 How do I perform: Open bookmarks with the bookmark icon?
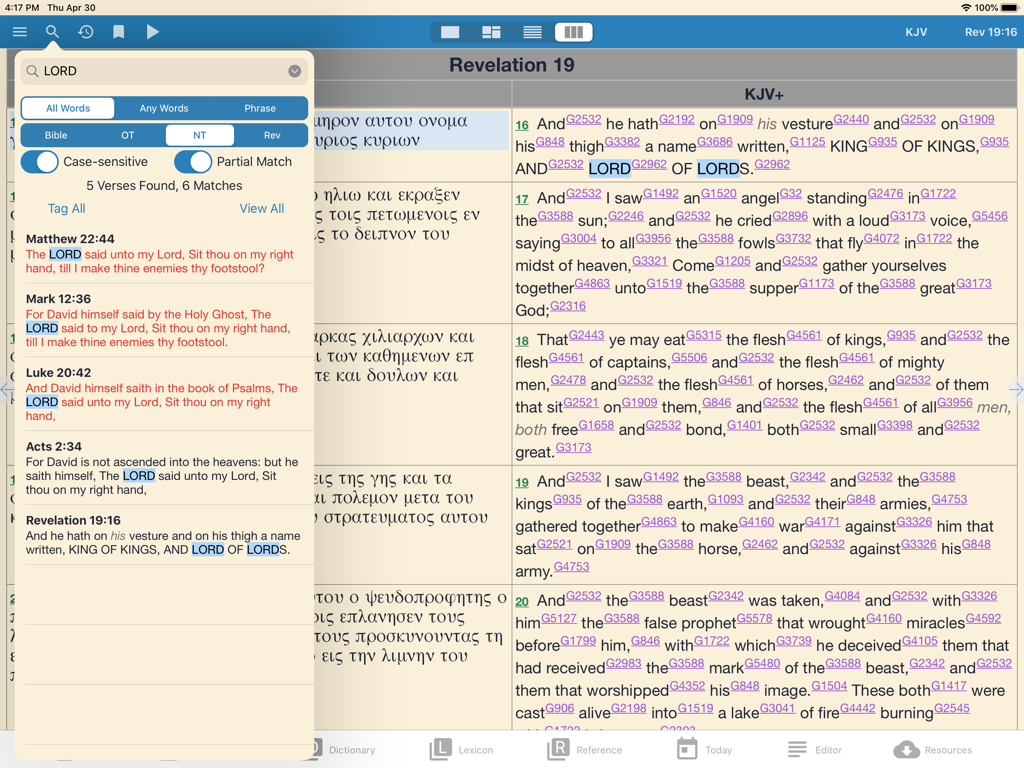pos(119,31)
